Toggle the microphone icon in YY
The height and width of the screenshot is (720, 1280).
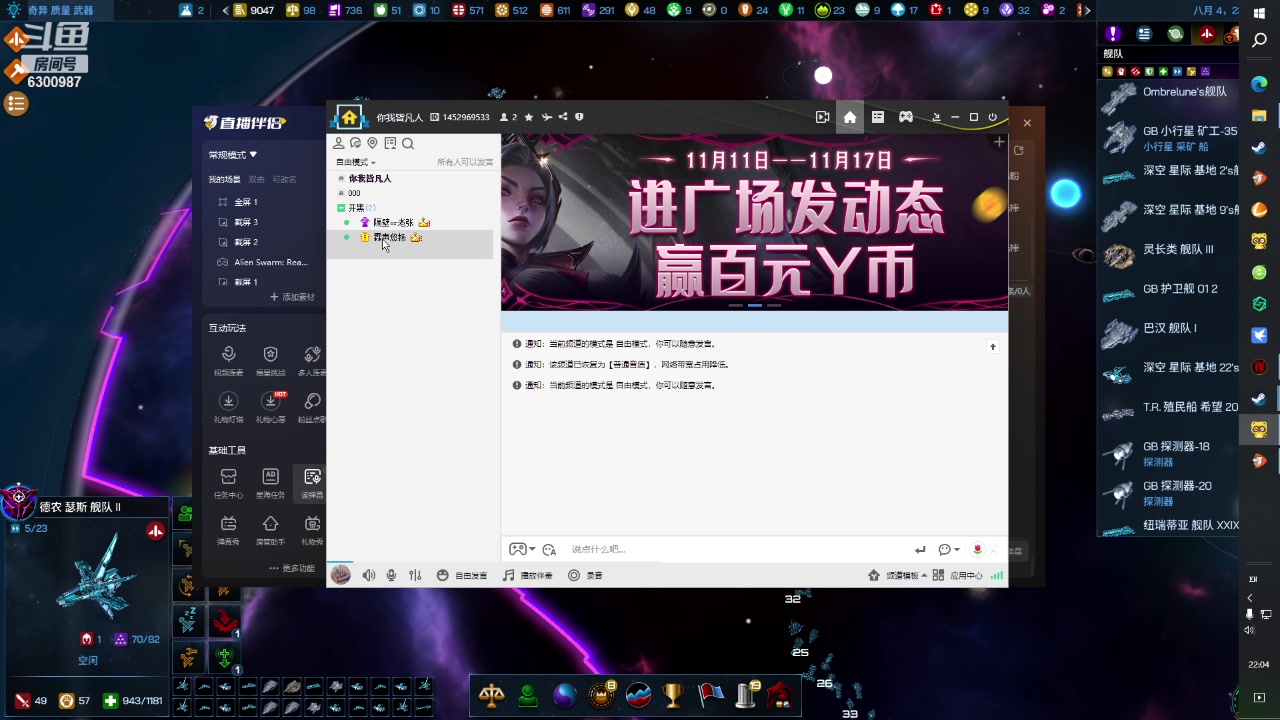391,575
